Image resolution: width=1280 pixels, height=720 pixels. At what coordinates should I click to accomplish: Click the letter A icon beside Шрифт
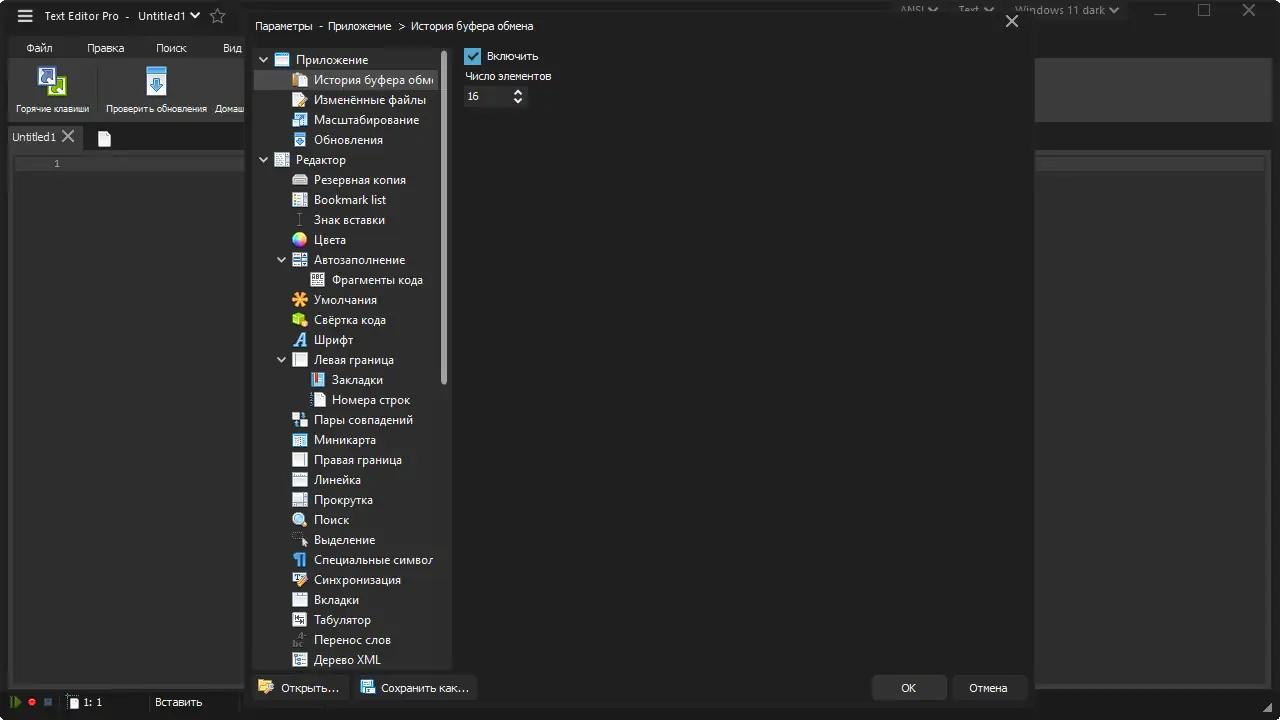[299, 340]
